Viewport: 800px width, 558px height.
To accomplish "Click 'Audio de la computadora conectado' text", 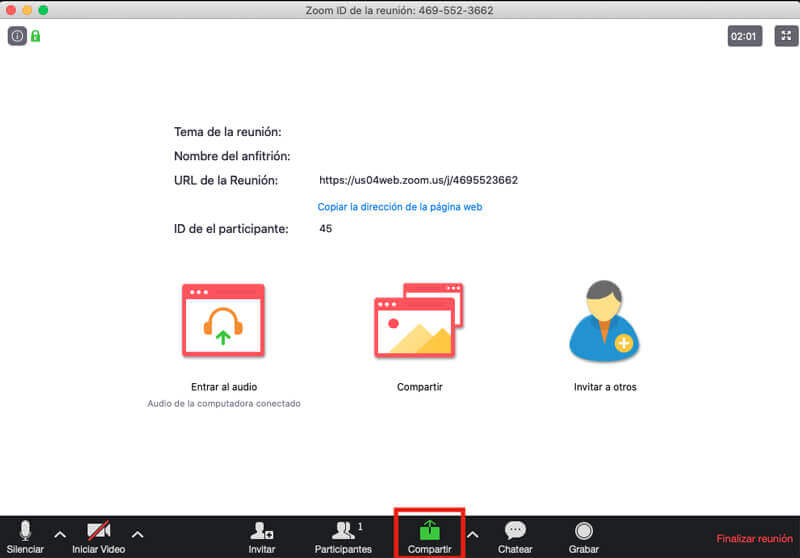I will coord(224,403).
